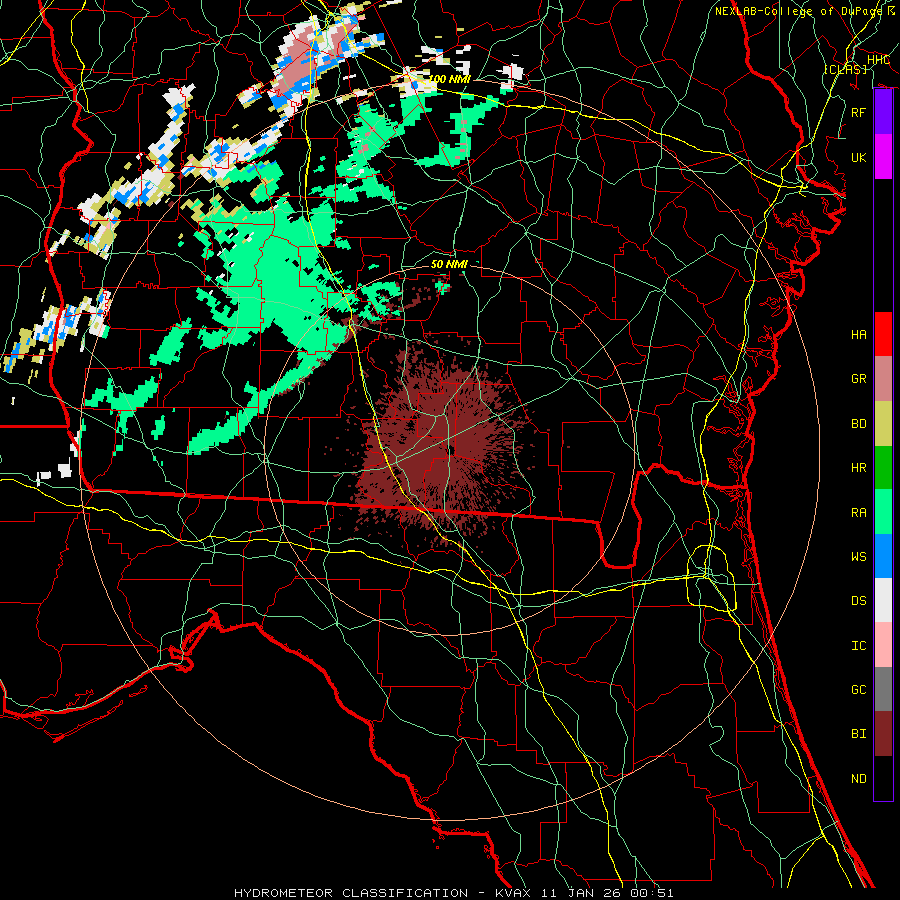Image resolution: width=900 pixels, height=900 pixels.
Task: Click the GC legend label
Action: 858,690
